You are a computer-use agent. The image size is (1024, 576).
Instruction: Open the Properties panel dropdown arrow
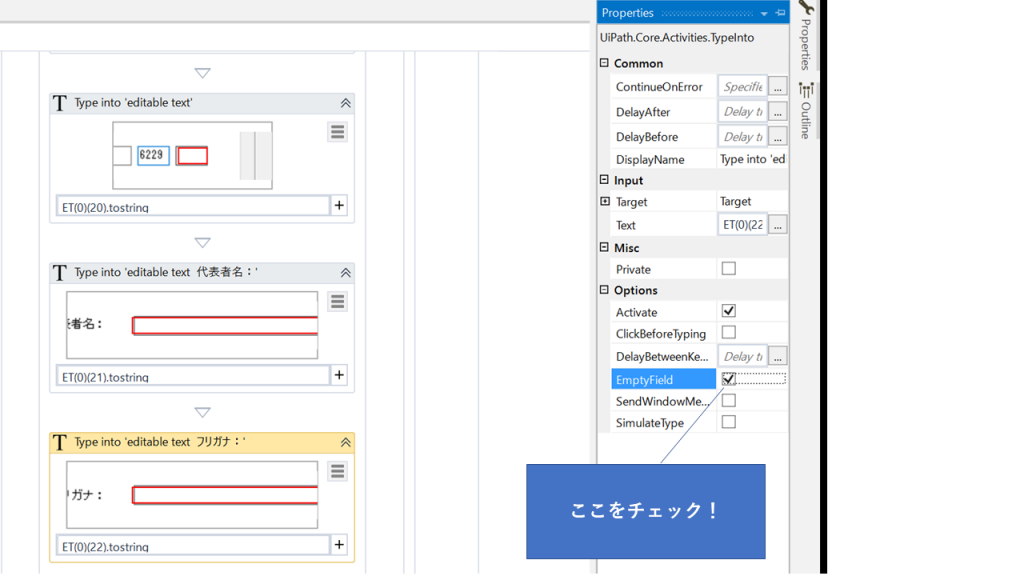click(x=764, y=14)
